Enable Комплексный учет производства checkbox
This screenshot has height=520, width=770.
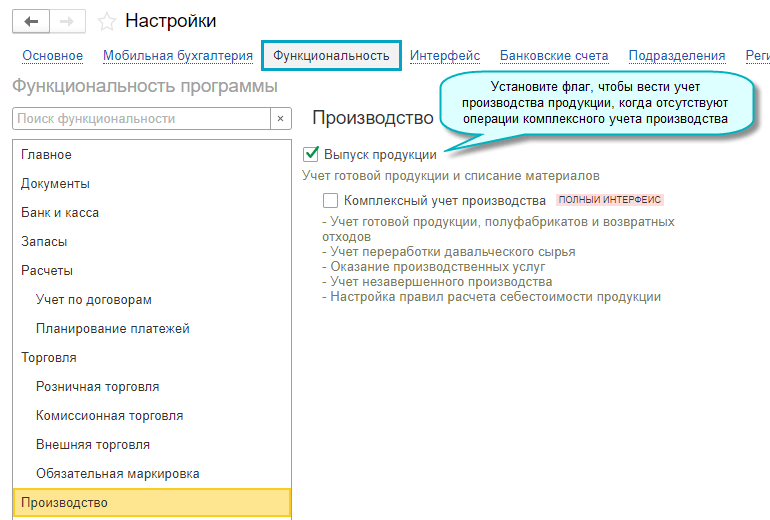330,200
